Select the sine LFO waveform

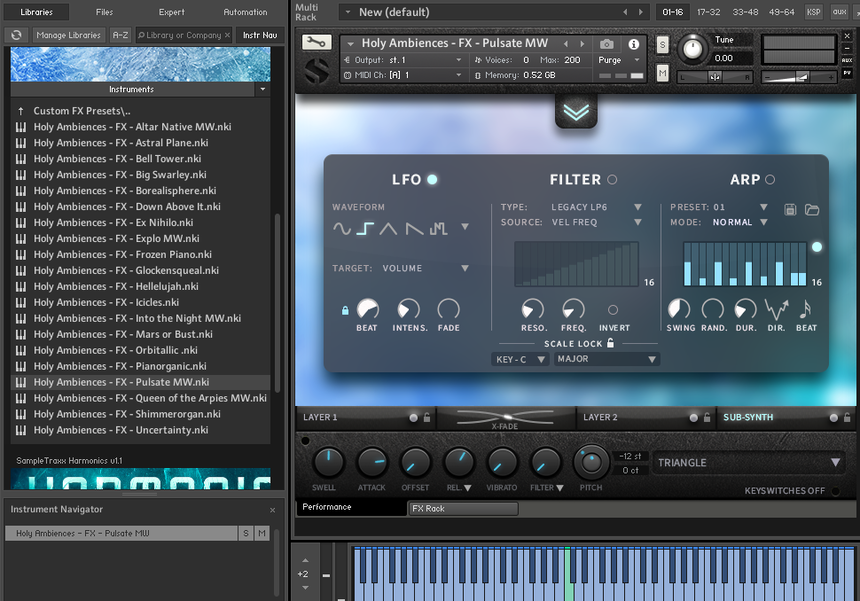pyautogui.click(x=342, y=228)
